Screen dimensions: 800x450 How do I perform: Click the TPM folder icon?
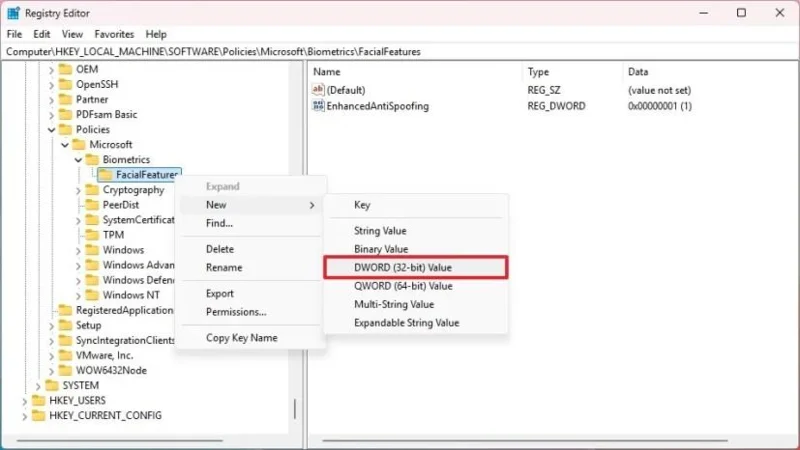(x=92, y=235)
